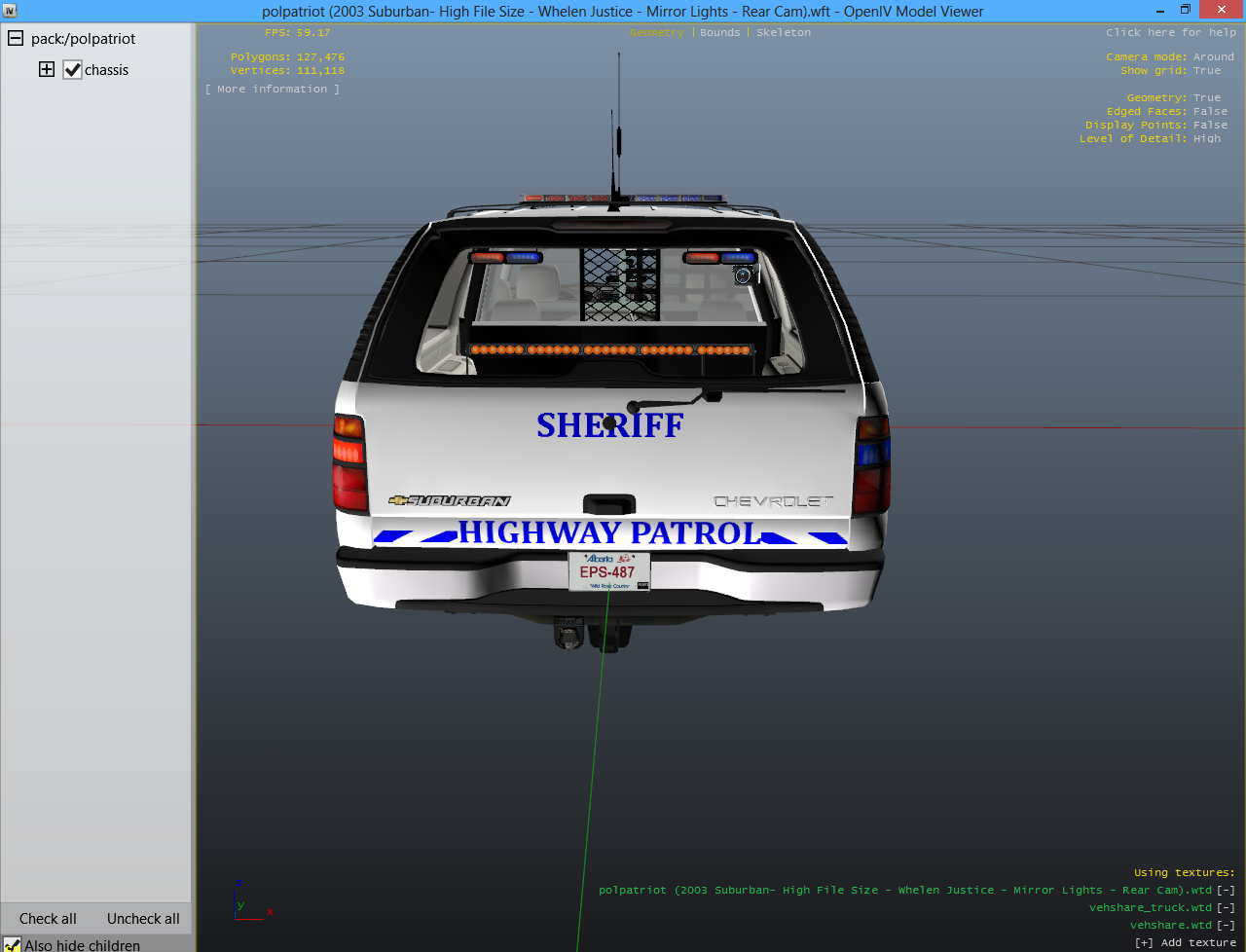The image size is (1246, 952).
Task: Expand the More information section
Action: pyautogui.click(x=273, y=90)
